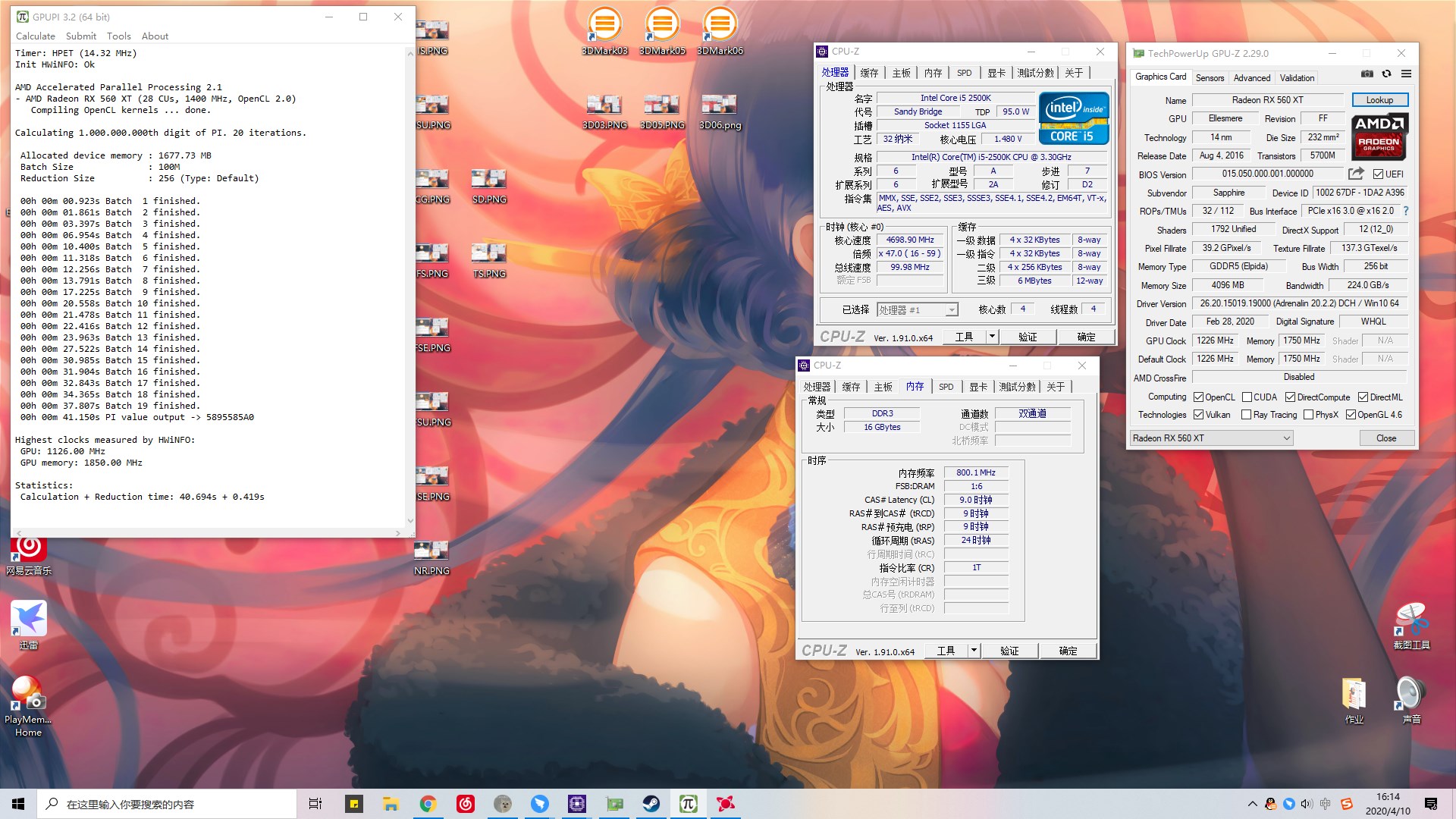Toggle the DirectML checkbox in GPU-Z
1456x819 pixels.
point(1363,397)
